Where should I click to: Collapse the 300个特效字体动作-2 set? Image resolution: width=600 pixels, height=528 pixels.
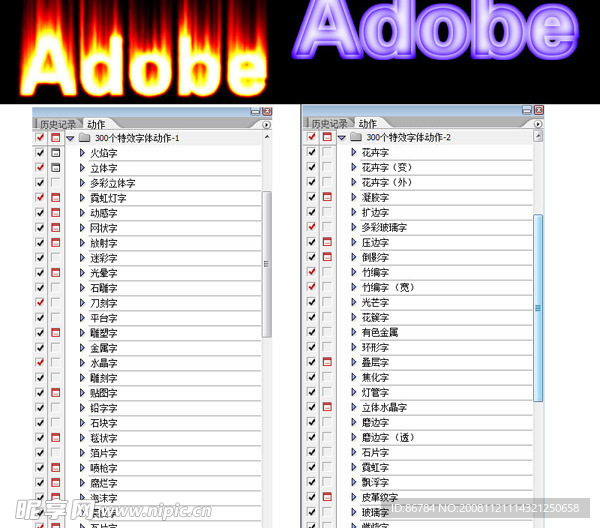click(x=342, y=137)
